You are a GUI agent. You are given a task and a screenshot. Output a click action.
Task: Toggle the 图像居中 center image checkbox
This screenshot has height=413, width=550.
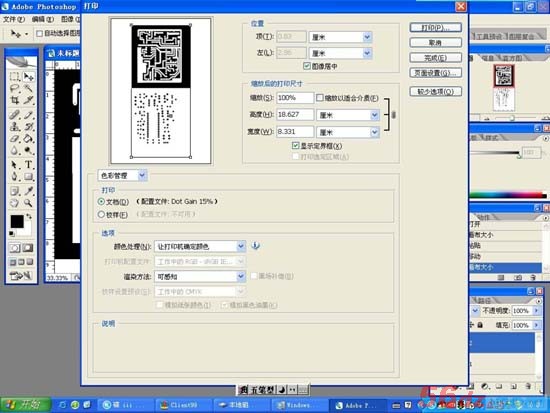pos(307,66)
